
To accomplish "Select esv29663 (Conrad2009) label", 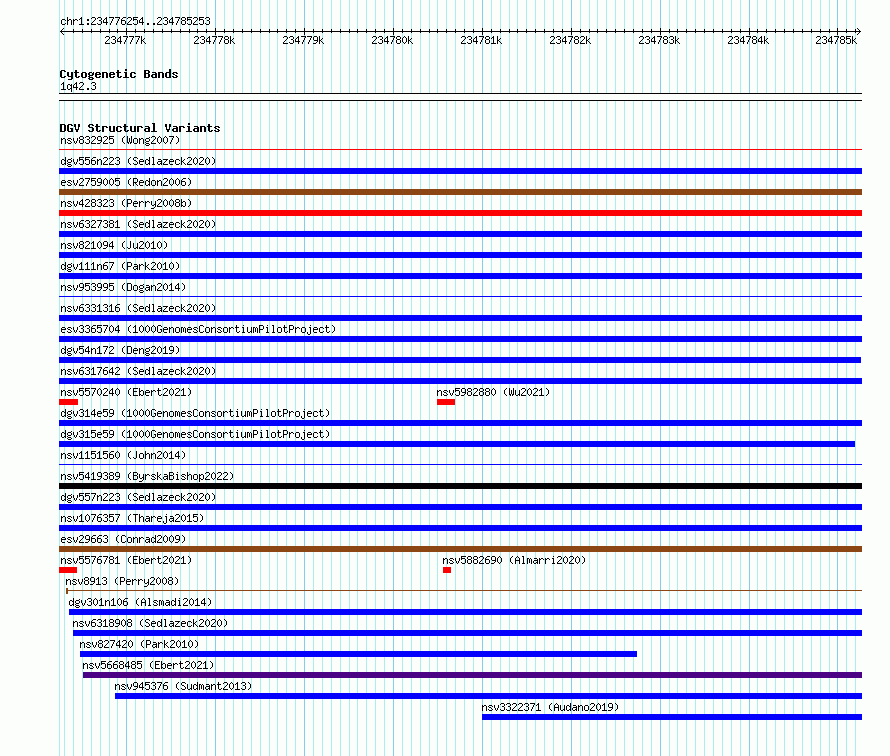I will (x=123, y=539).
